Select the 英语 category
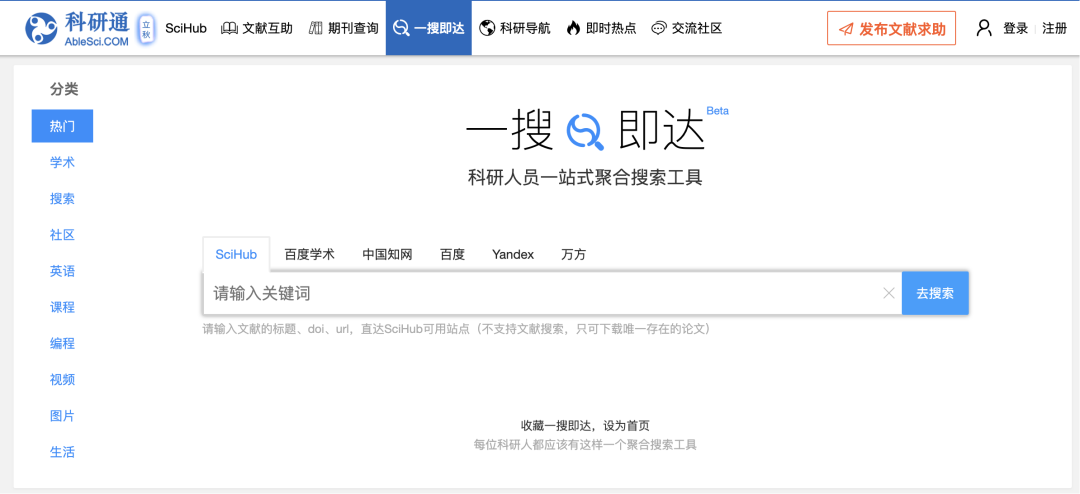 tap(62, 271)
